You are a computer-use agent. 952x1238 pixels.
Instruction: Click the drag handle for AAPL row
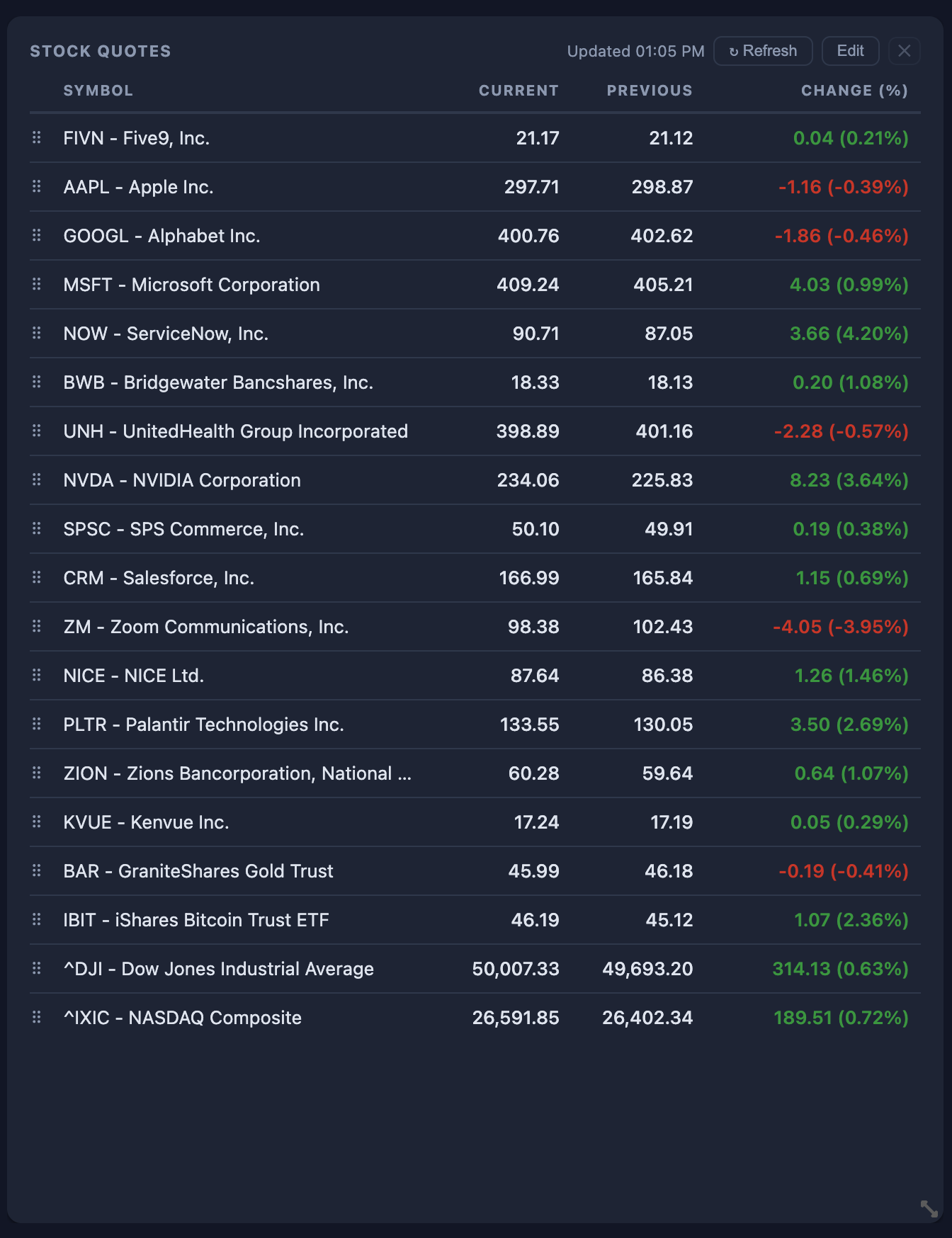(37, 187)
